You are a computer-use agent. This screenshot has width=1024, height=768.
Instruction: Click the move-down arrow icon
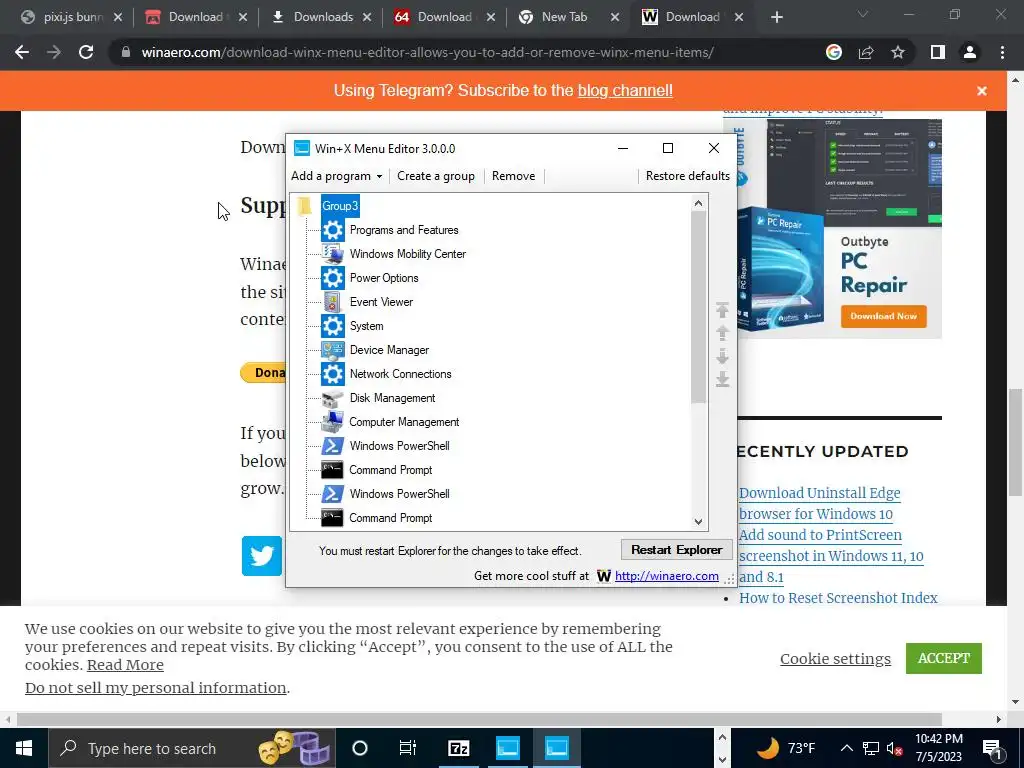tap(722, 356)
